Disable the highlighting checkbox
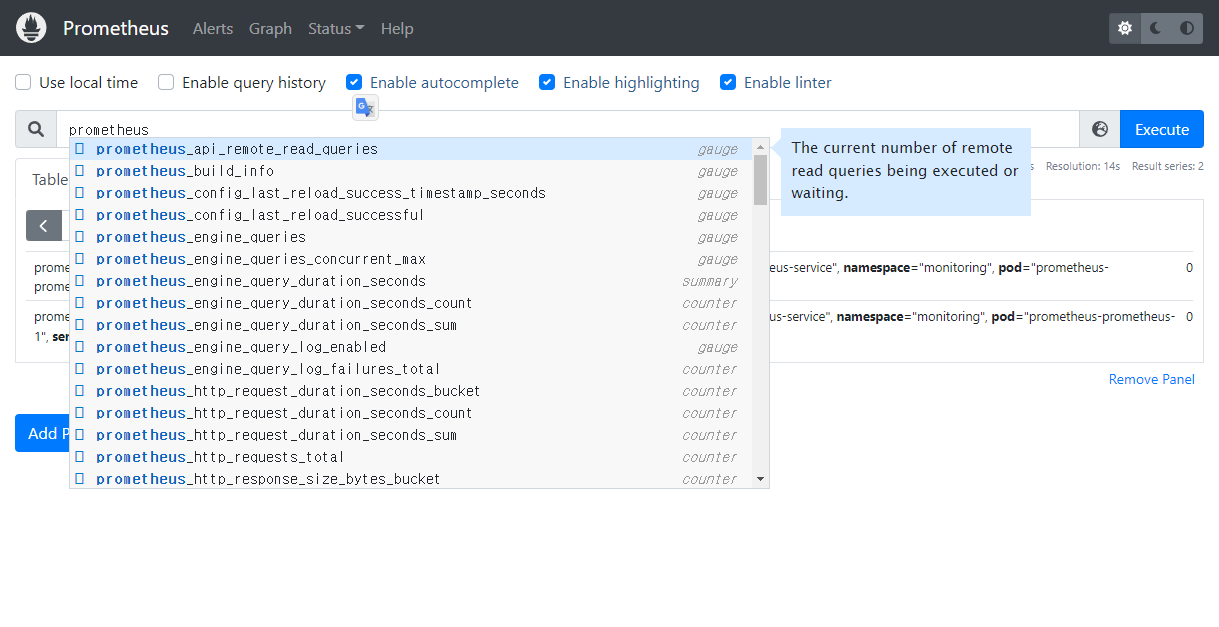 tap(547, 82)
